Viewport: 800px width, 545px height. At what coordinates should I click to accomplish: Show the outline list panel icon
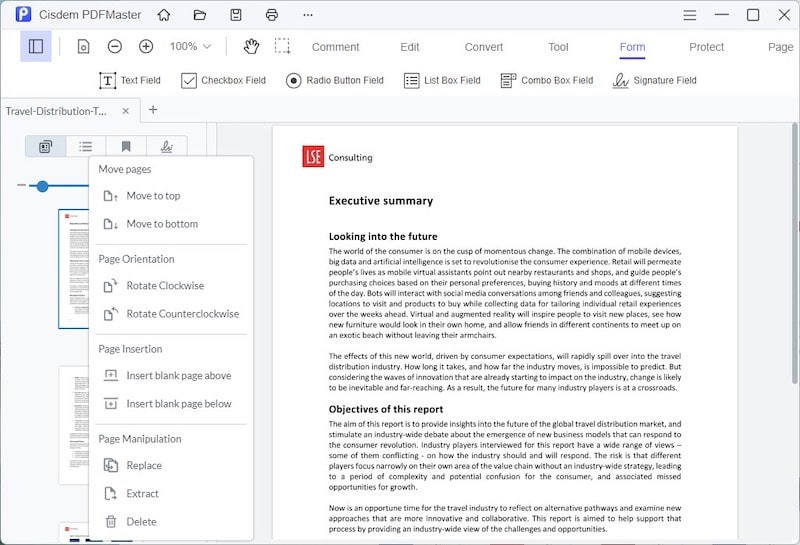tap(86, 147)
